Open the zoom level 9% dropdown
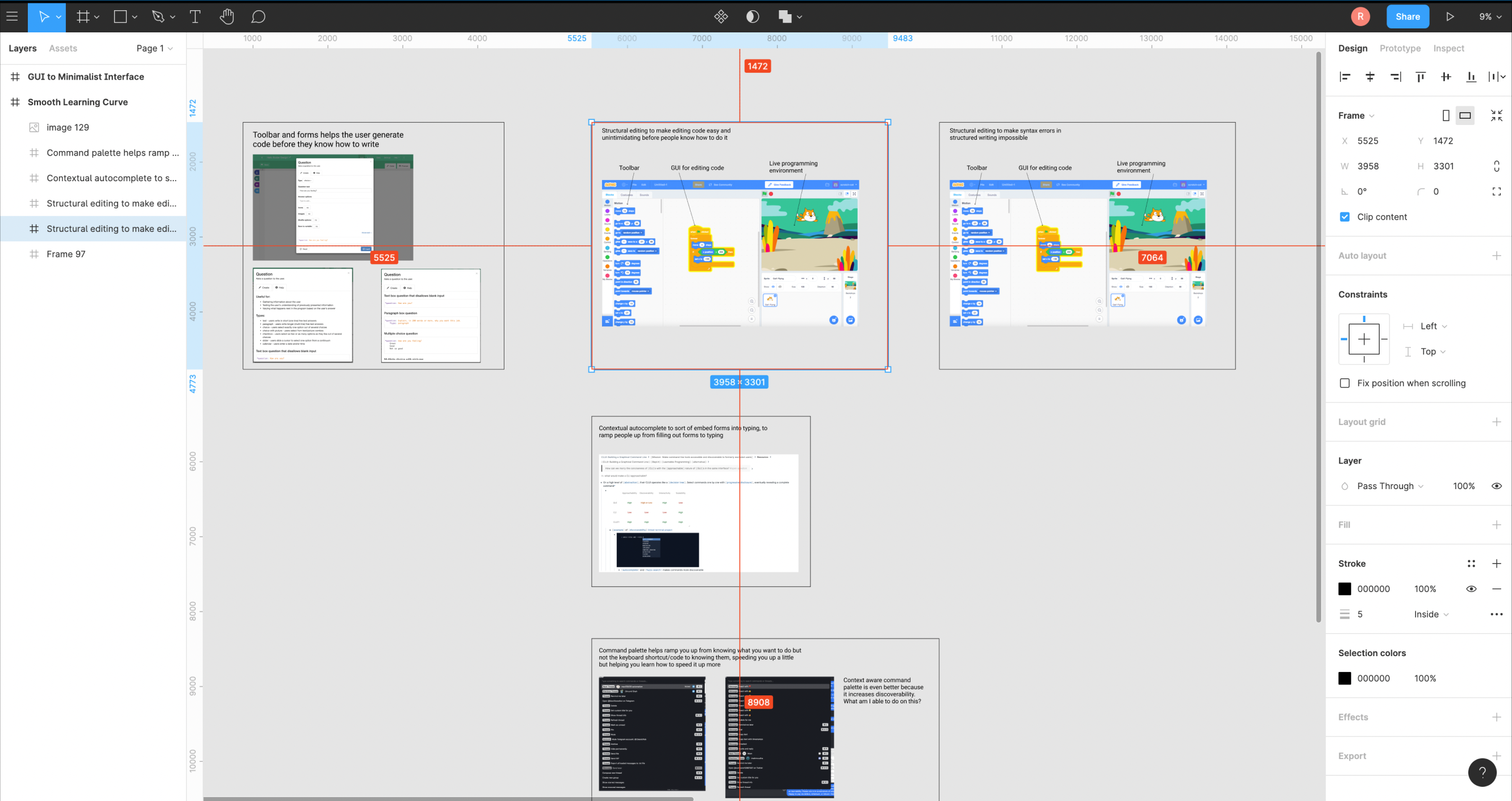Image resolution: width=1512 pixels, height=801 pixels. [1489, 16]
